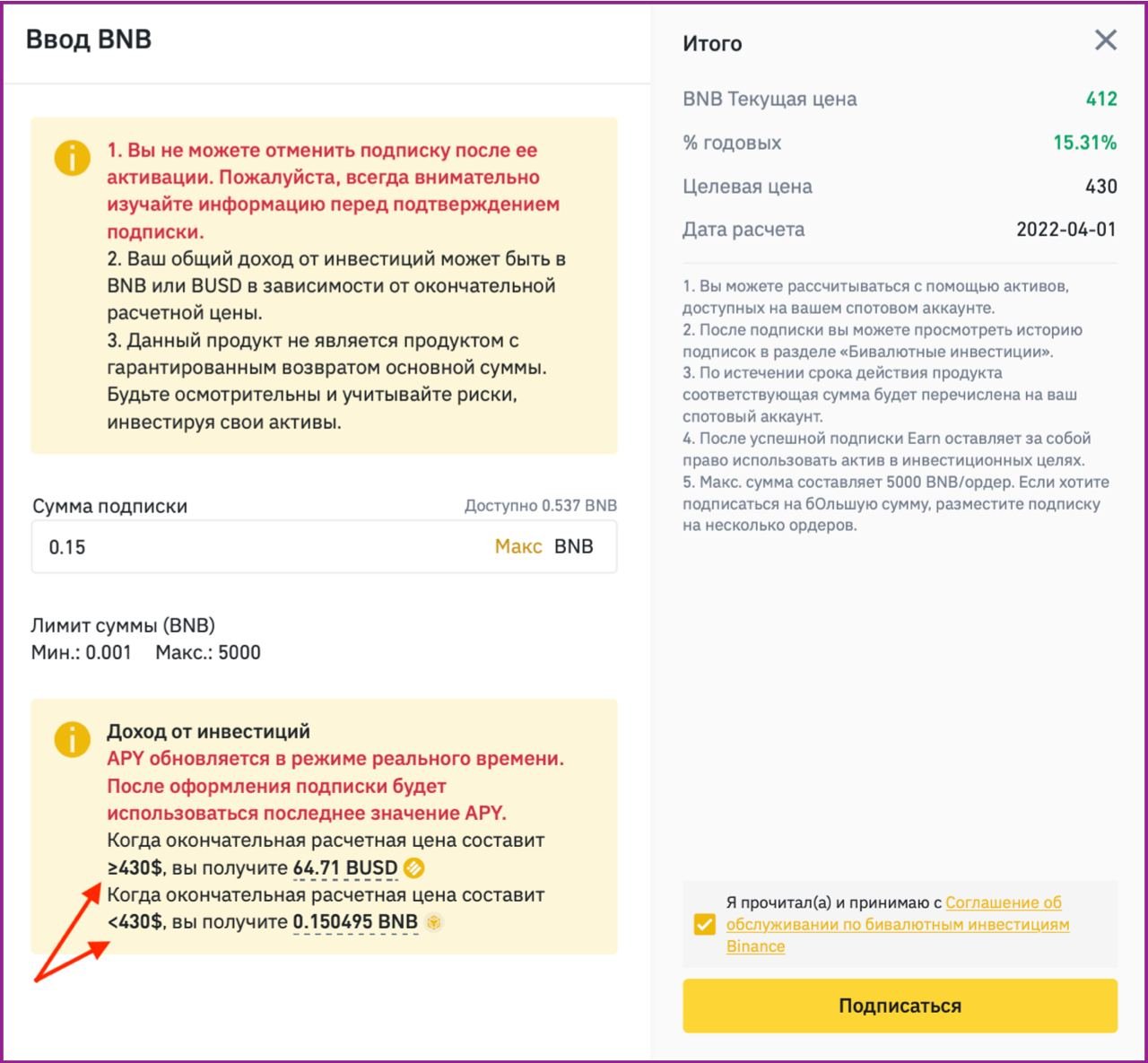The width and height of the screenshot is (1148, 1063).
Task: Close the Итого summary panel
Action: [x=1106, y=39]
